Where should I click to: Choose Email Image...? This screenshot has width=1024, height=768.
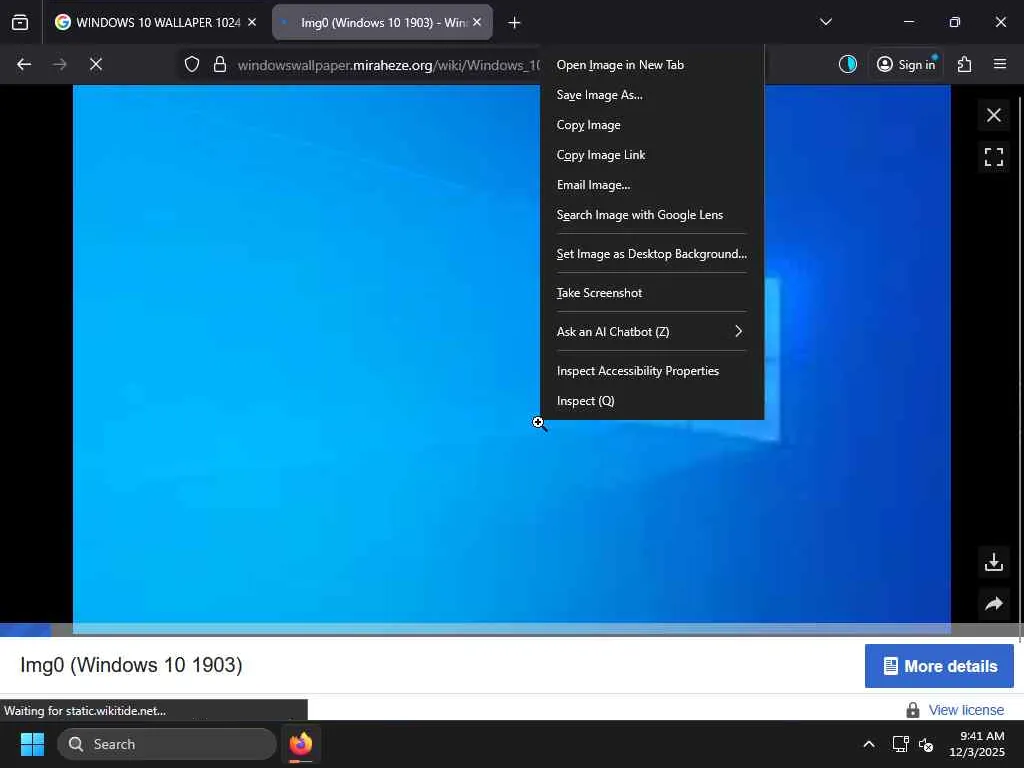coord(652,185)
